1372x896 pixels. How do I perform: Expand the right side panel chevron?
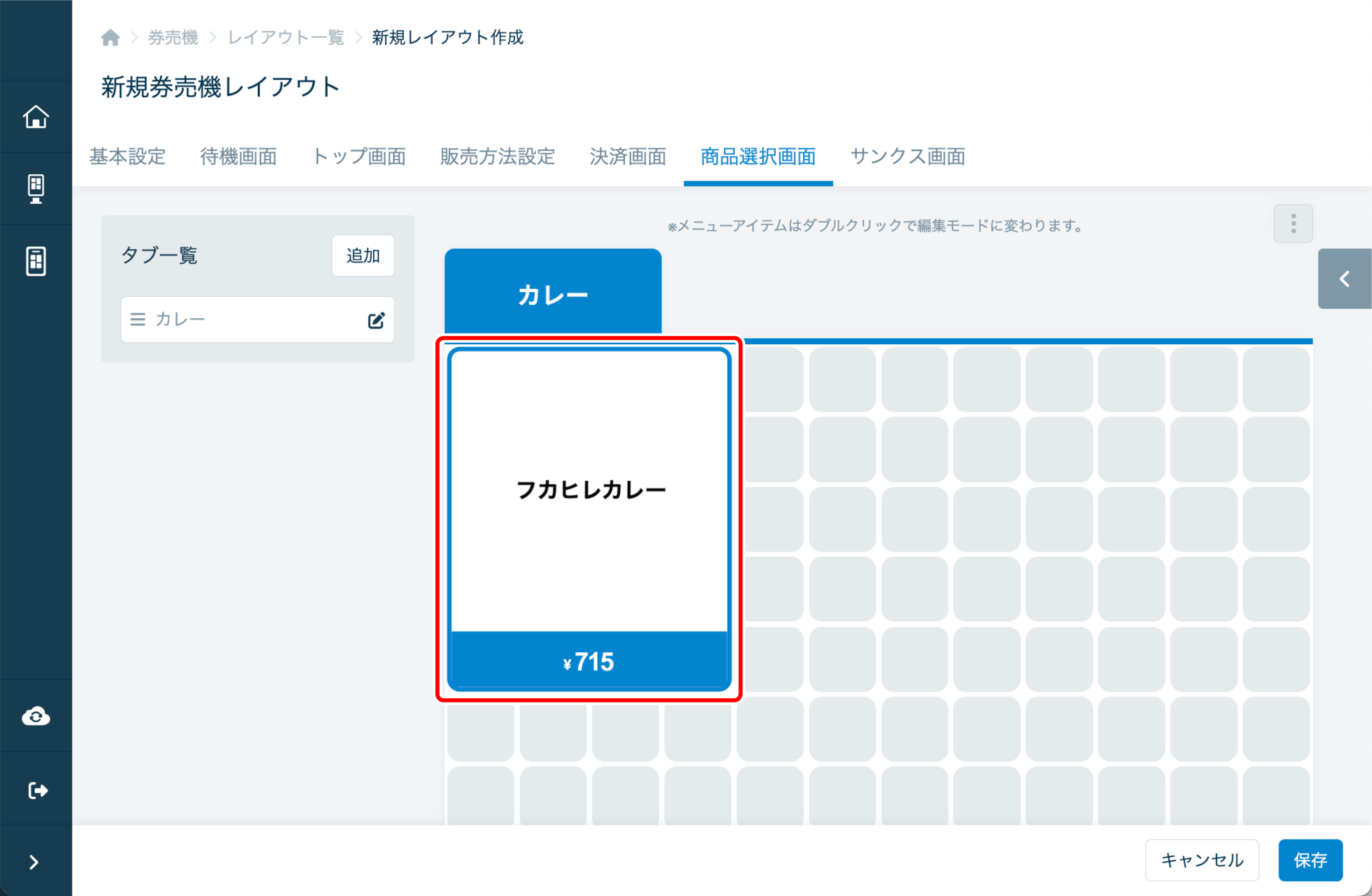pos(1344,279)
